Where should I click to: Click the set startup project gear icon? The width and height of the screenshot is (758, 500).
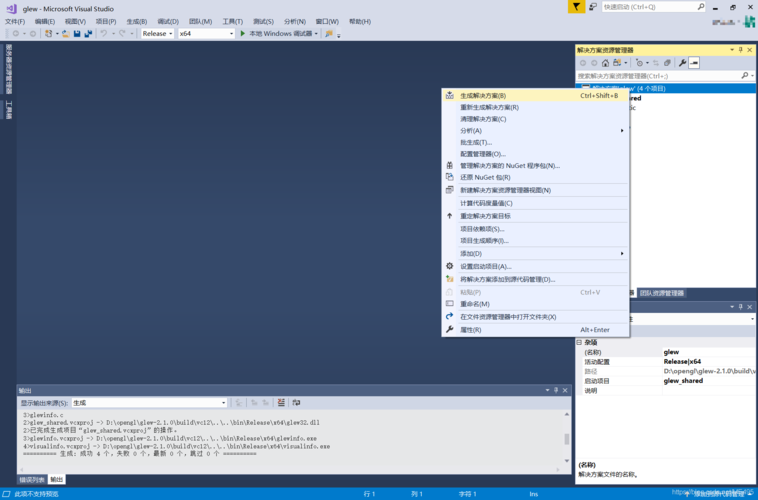(x=450, y=266)
